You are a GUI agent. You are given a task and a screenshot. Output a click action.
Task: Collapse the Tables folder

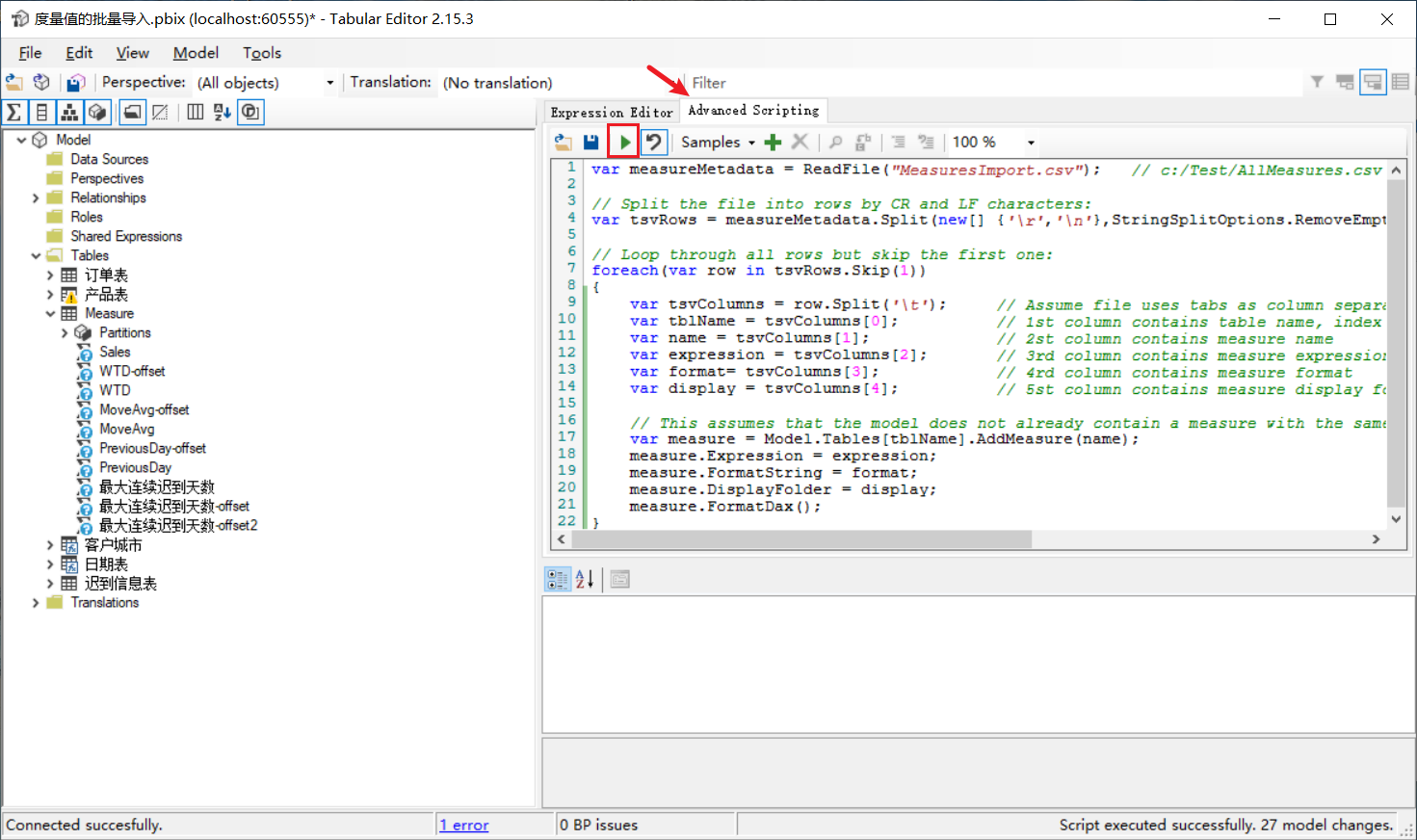(36, 256)
